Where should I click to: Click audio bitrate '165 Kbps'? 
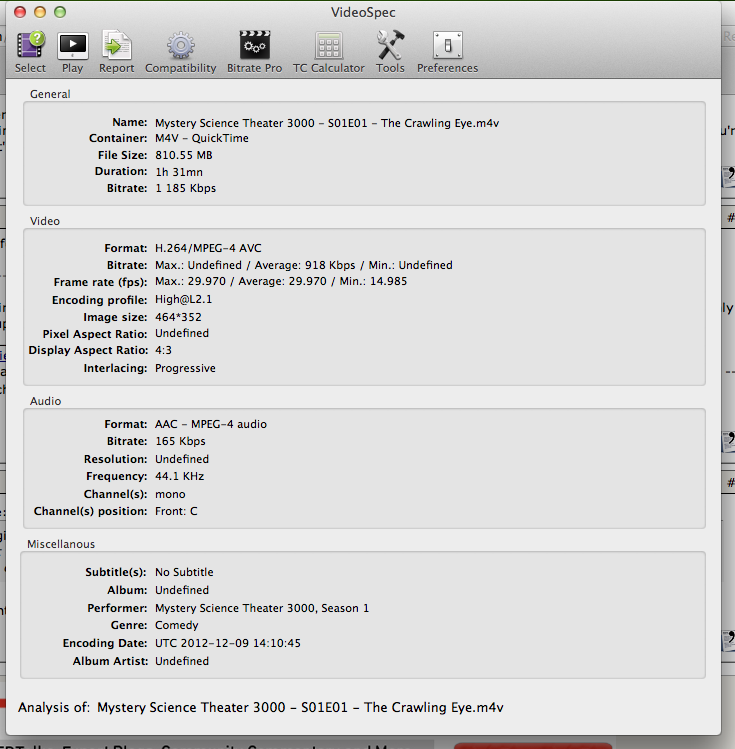click(180, 441)
